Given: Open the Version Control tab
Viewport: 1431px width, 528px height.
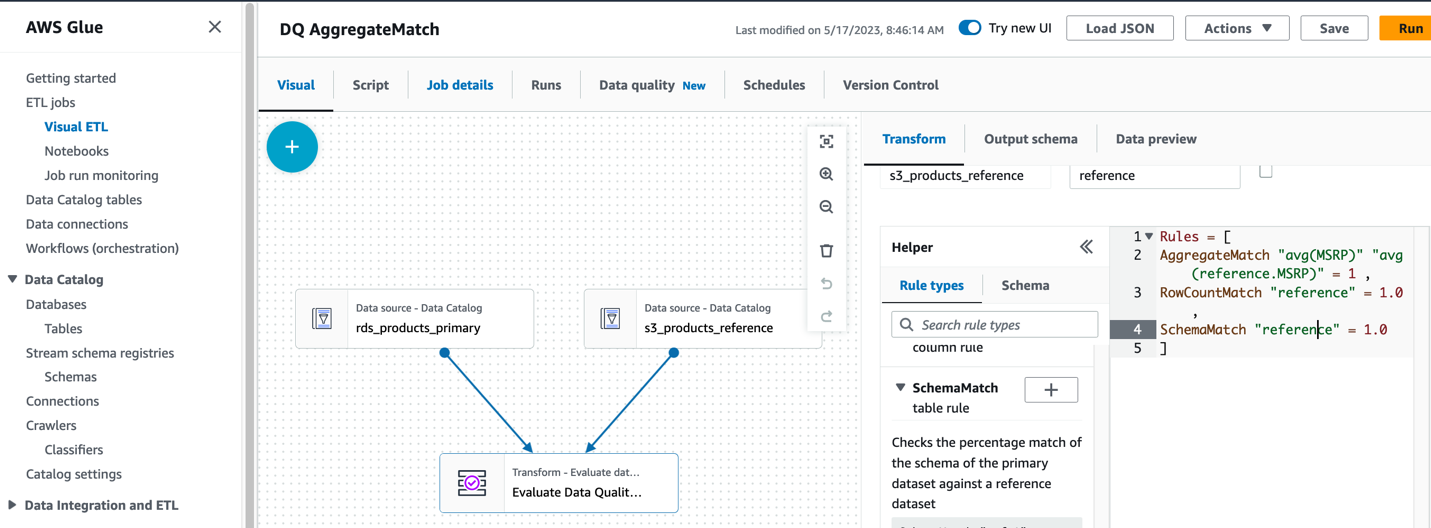Looking at the screenshot, I should (x=891, y=85).
